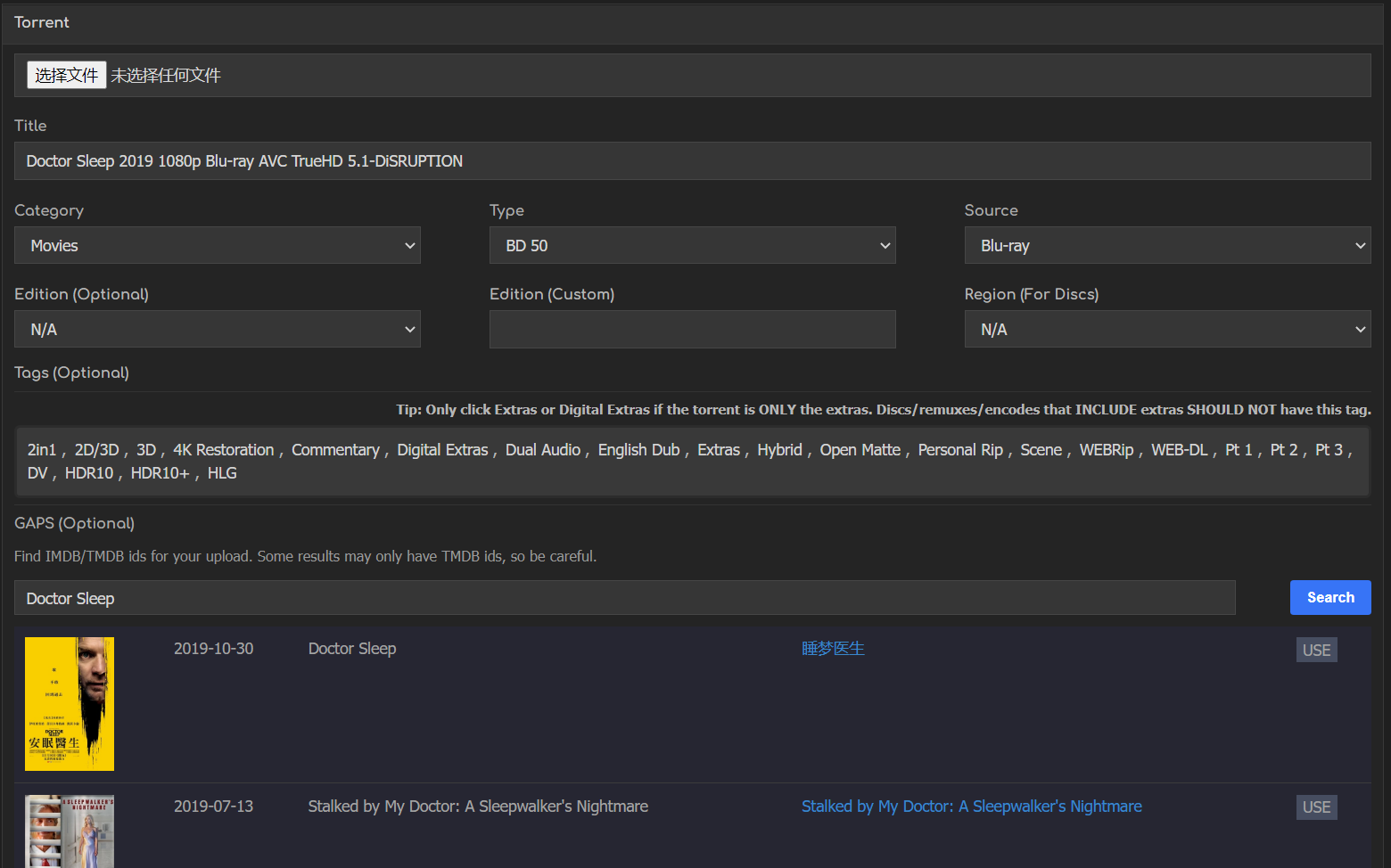Select the Personal Rip tag

pos(960,450)
